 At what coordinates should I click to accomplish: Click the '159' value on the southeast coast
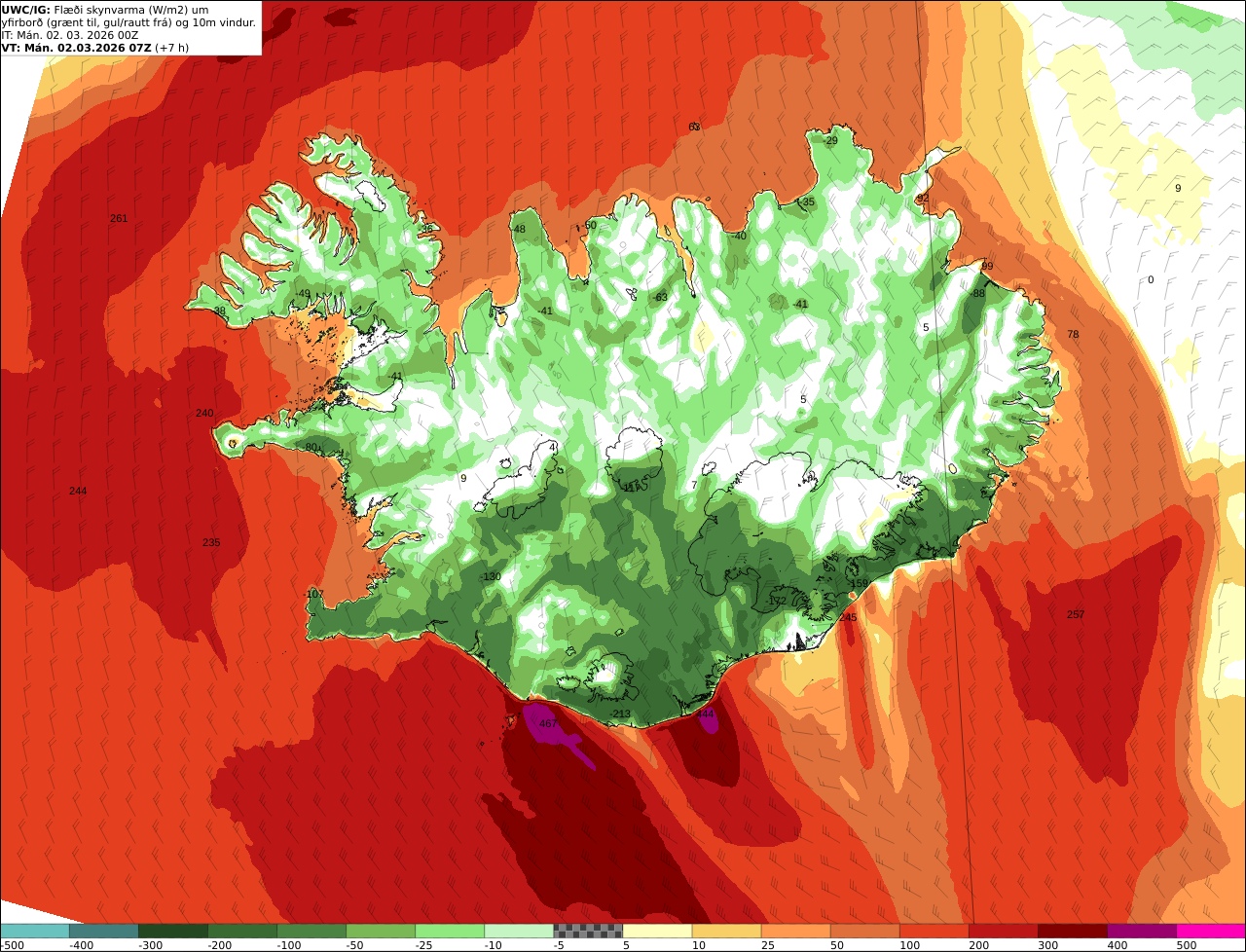[860, 584]
